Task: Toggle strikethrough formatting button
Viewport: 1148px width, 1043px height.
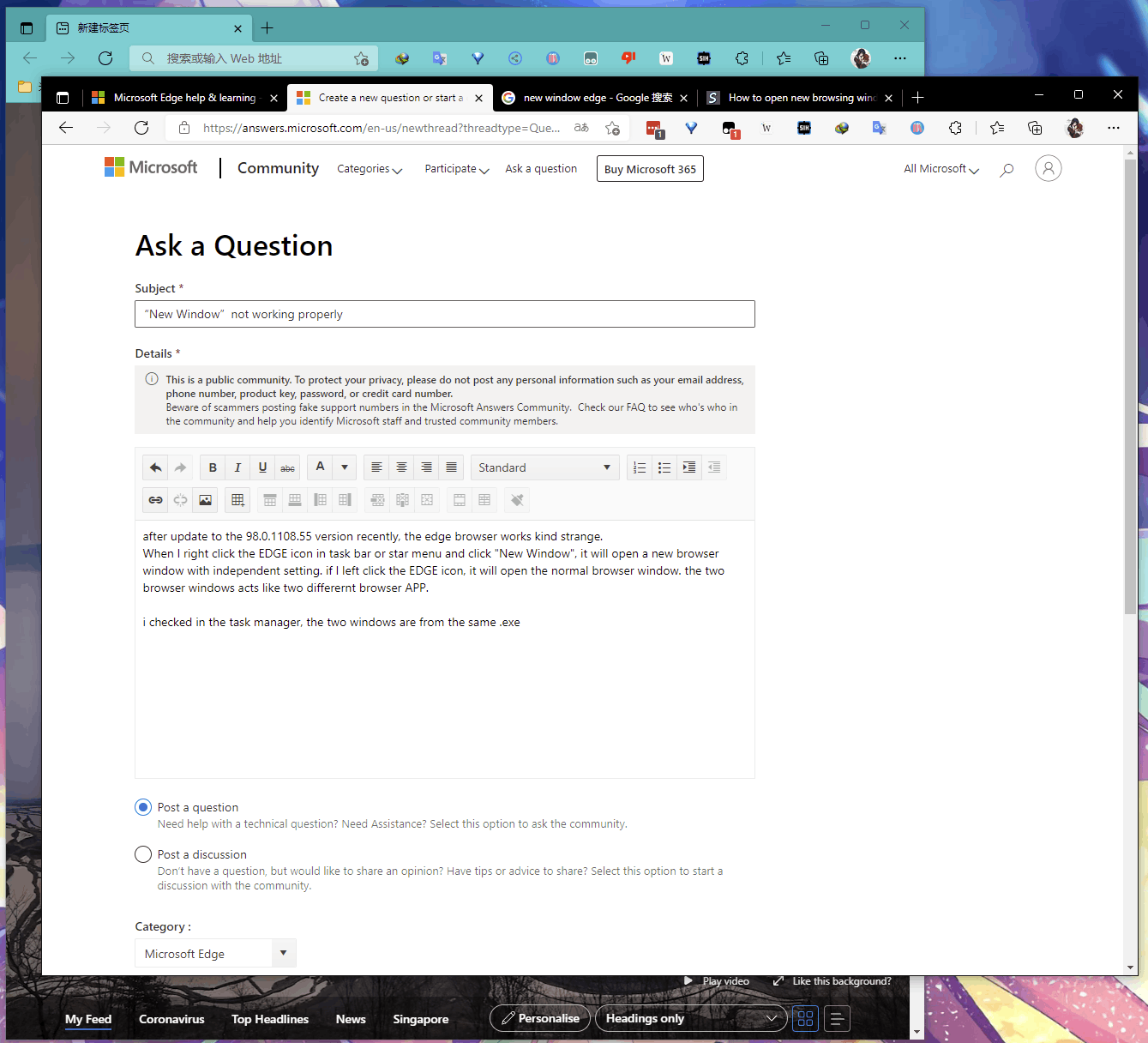Action: [x=287, y=467]
